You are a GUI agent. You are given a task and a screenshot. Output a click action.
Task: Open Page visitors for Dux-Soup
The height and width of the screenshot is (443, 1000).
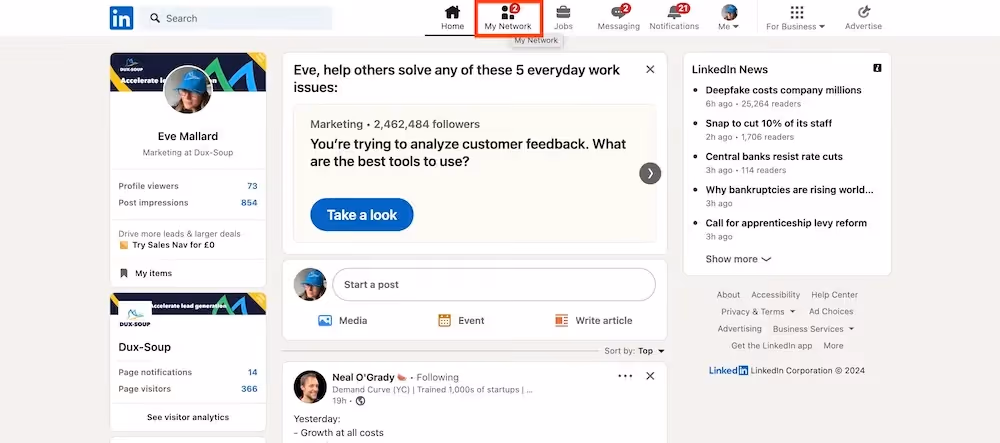pyautogui.click(x=188, y=389)
